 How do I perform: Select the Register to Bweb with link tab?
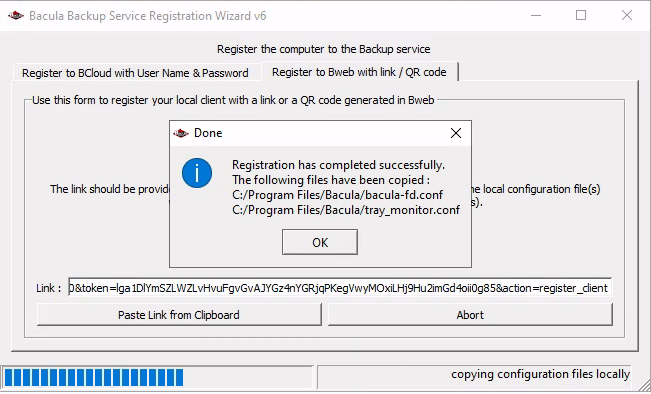tap(360, 72)
